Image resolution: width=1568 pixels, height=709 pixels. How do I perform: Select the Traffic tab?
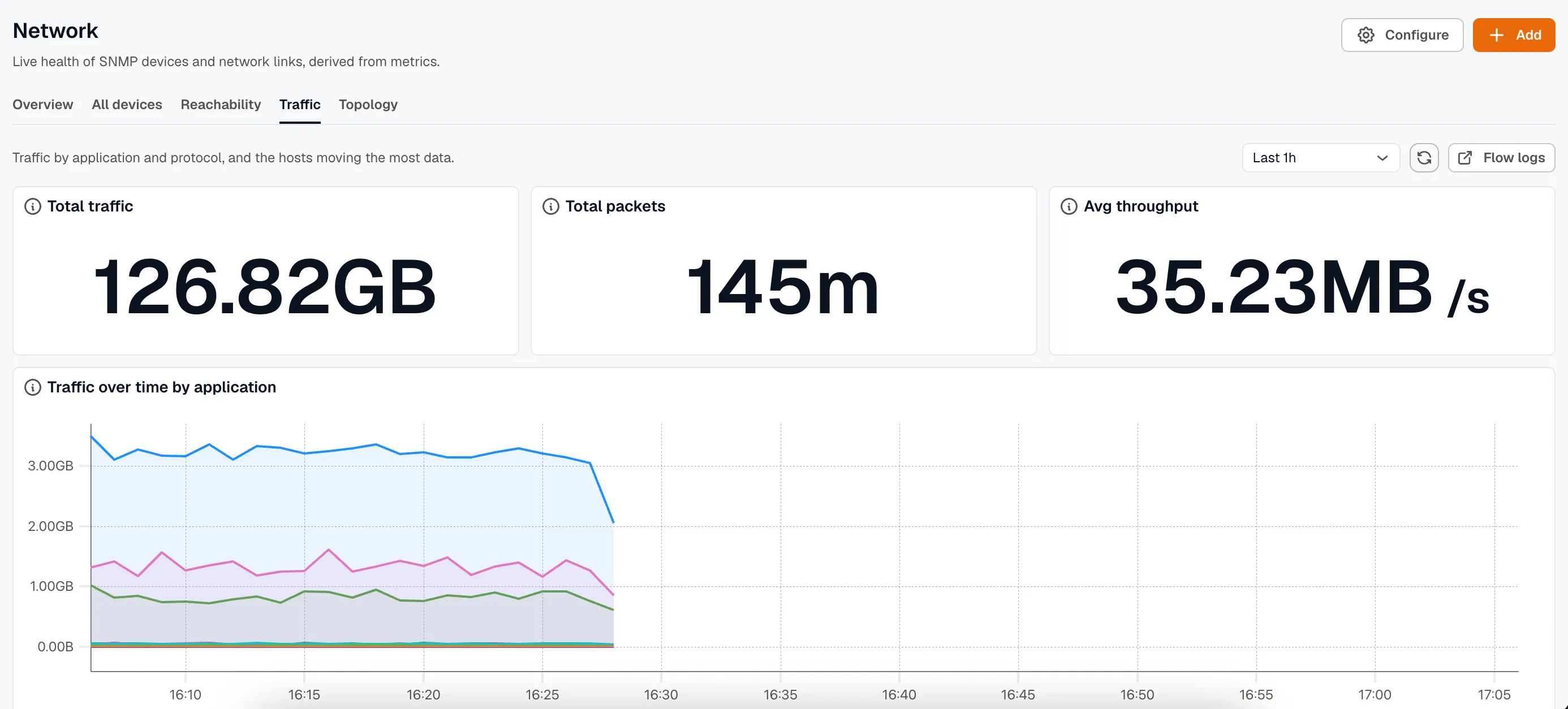pyautogui.click(x=299, y=105)
